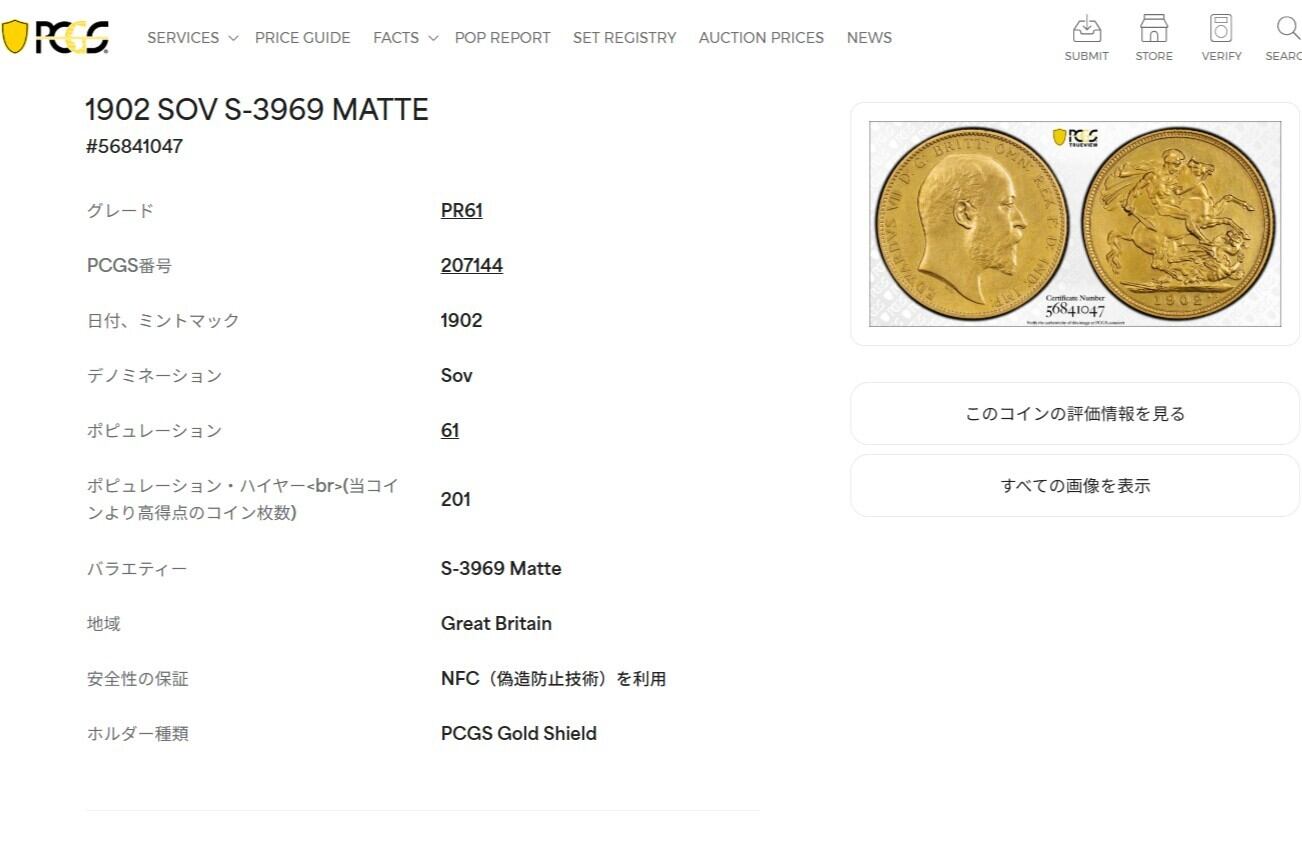Click the Submit tray icon
The width and height of the screenshot is (1302, 842).
[x=1086, y=28]
